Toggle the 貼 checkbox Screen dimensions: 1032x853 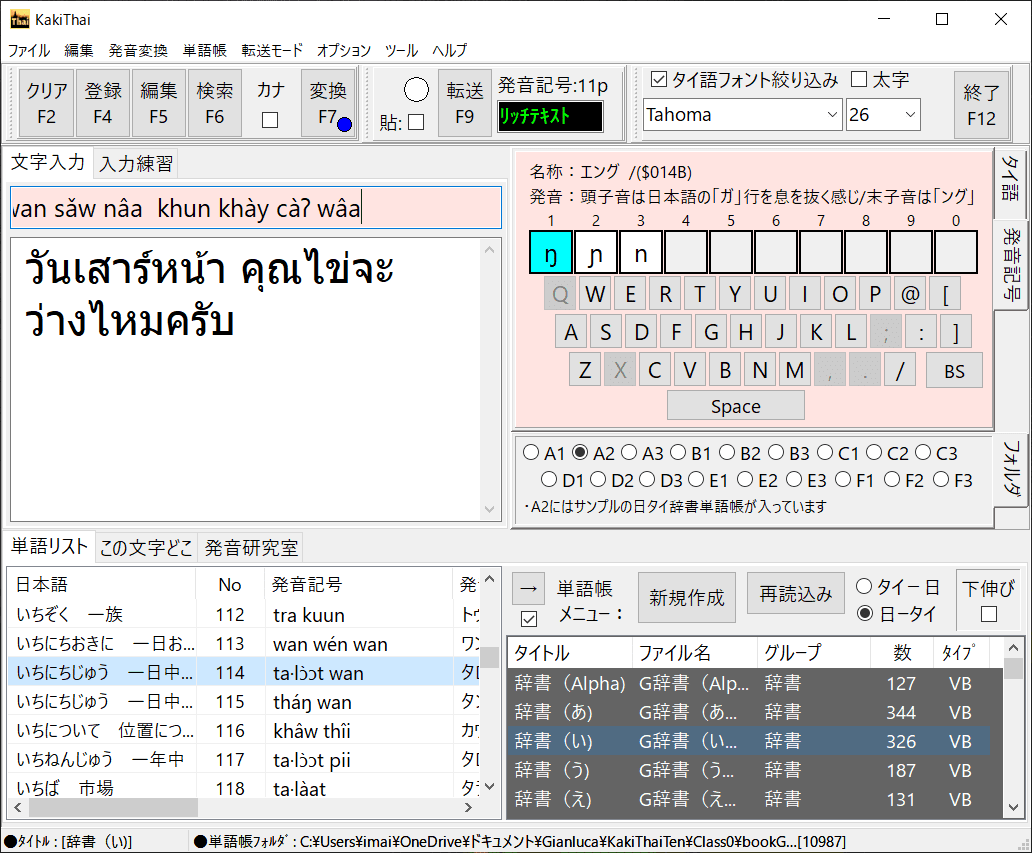(x=416, y=122)
